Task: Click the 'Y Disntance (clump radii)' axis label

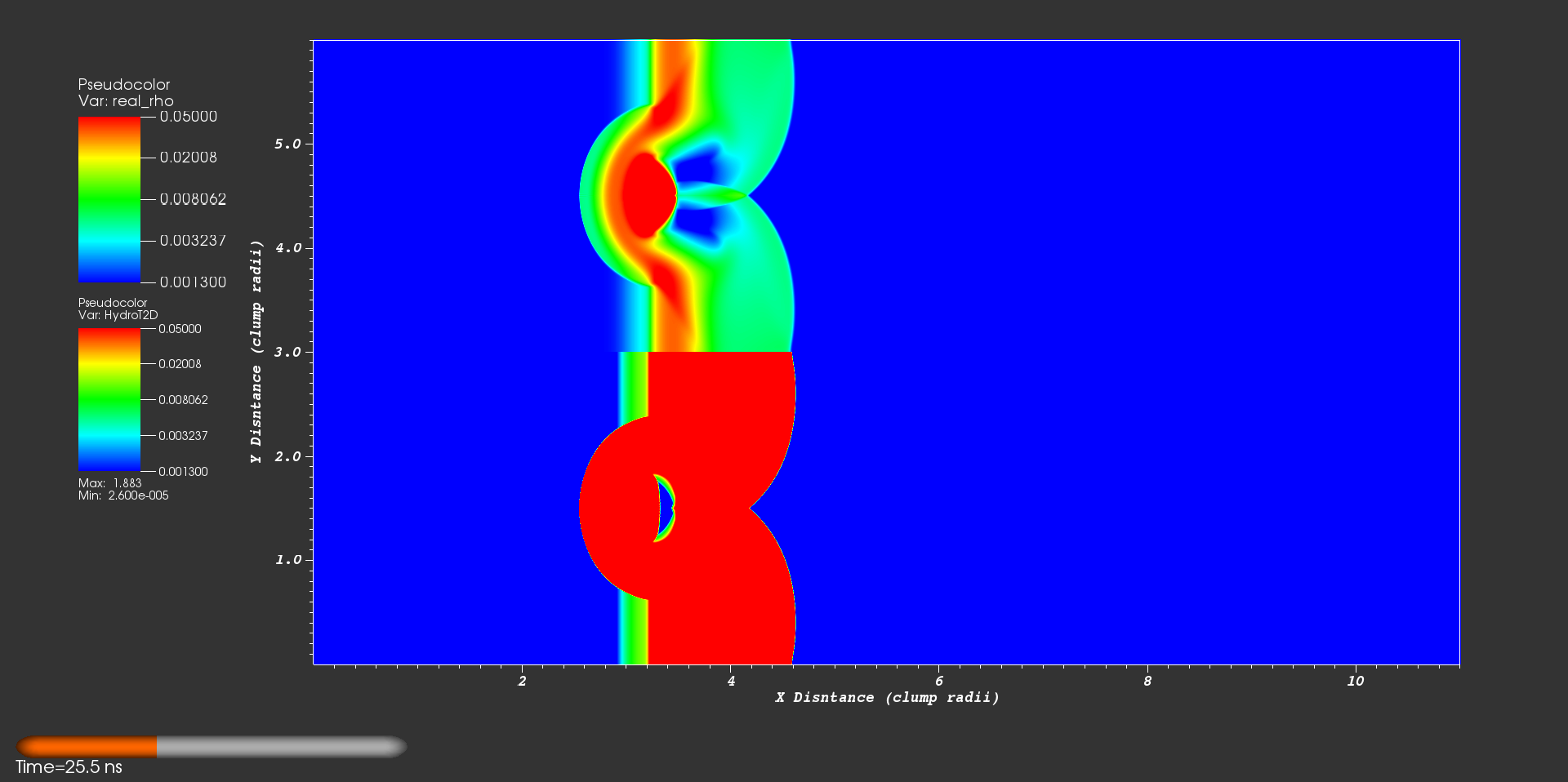Action: [x=256, y=352]
